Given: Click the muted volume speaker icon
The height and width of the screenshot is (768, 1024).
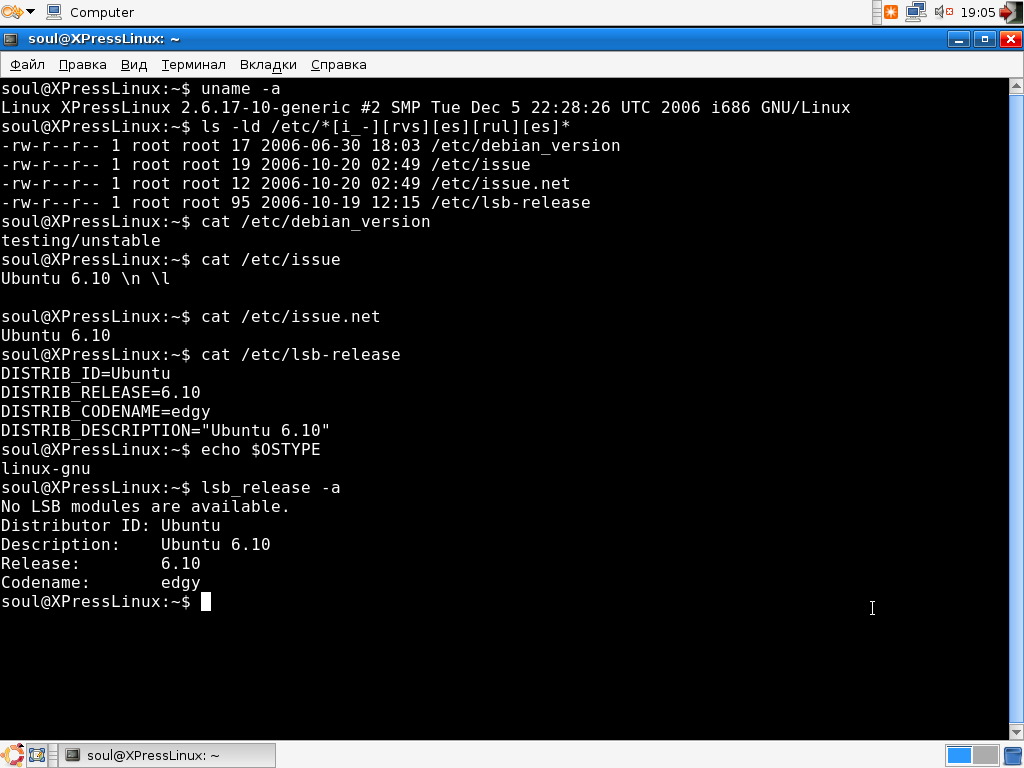Looking at the screenshot, I should [x=944, y=12].
